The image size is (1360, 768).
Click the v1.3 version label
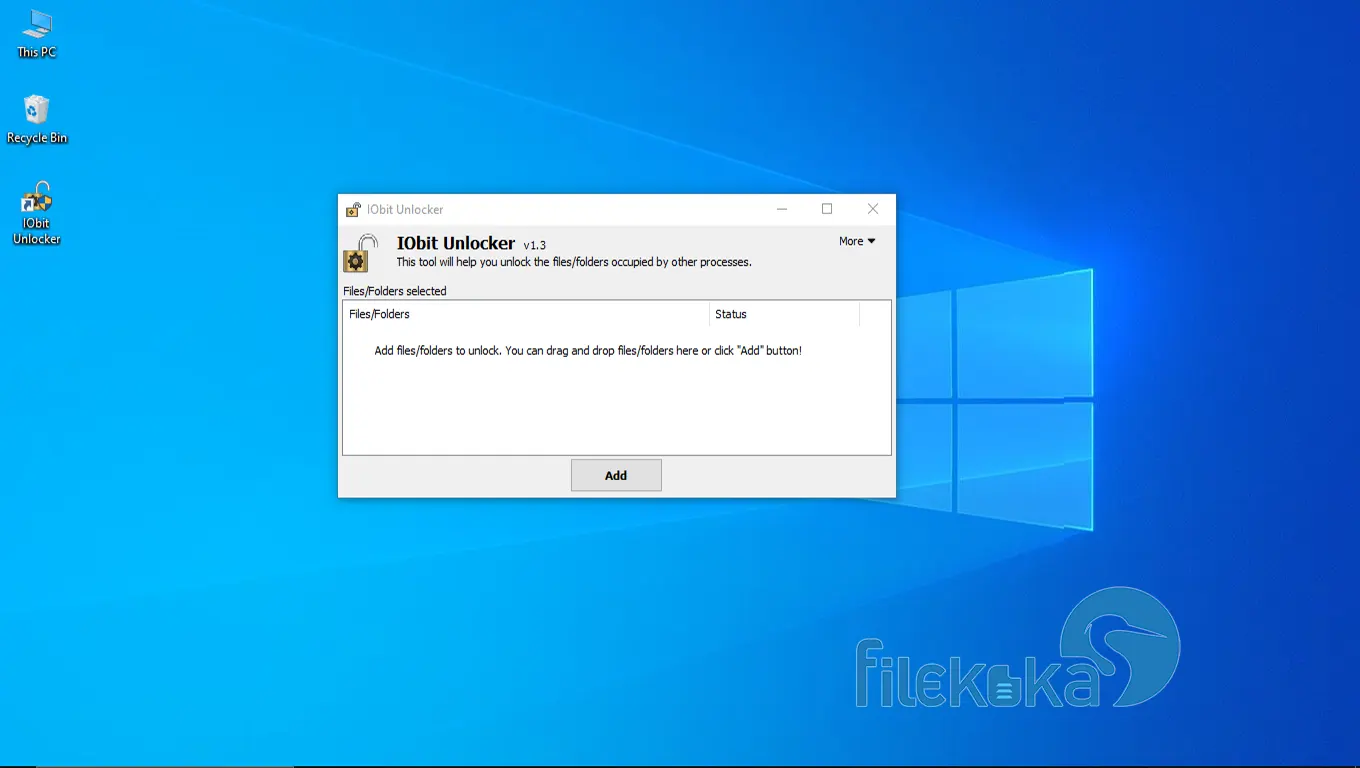click(x=535, y=245)
